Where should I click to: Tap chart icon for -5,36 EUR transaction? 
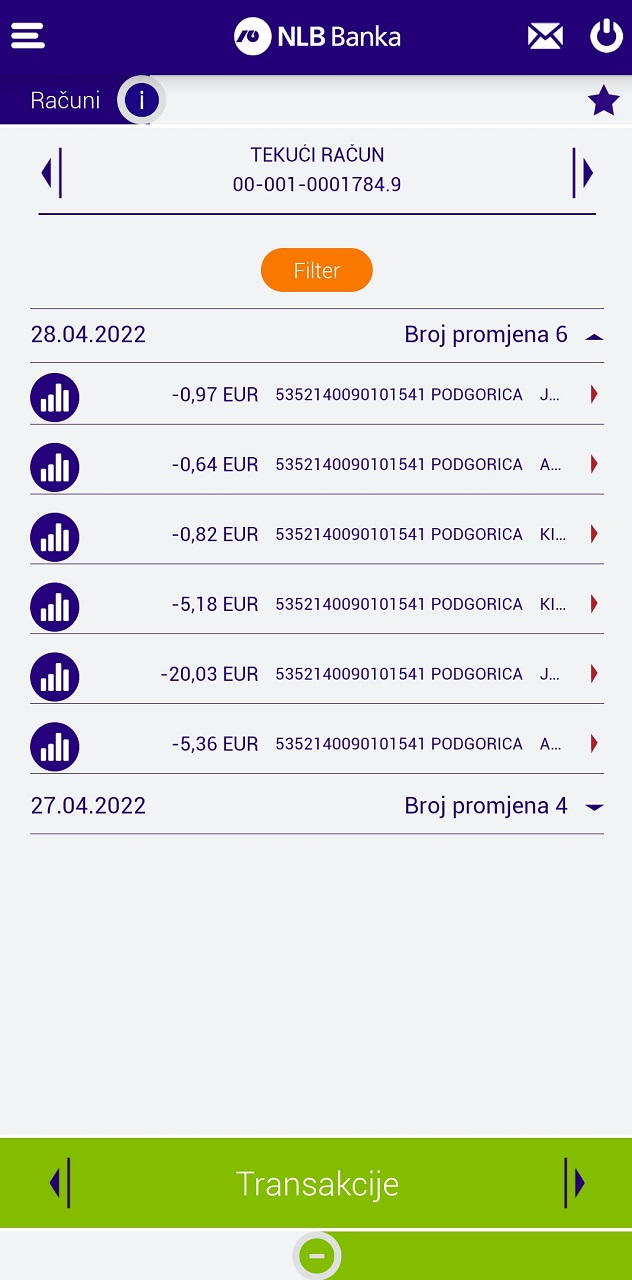pos(55,747)
